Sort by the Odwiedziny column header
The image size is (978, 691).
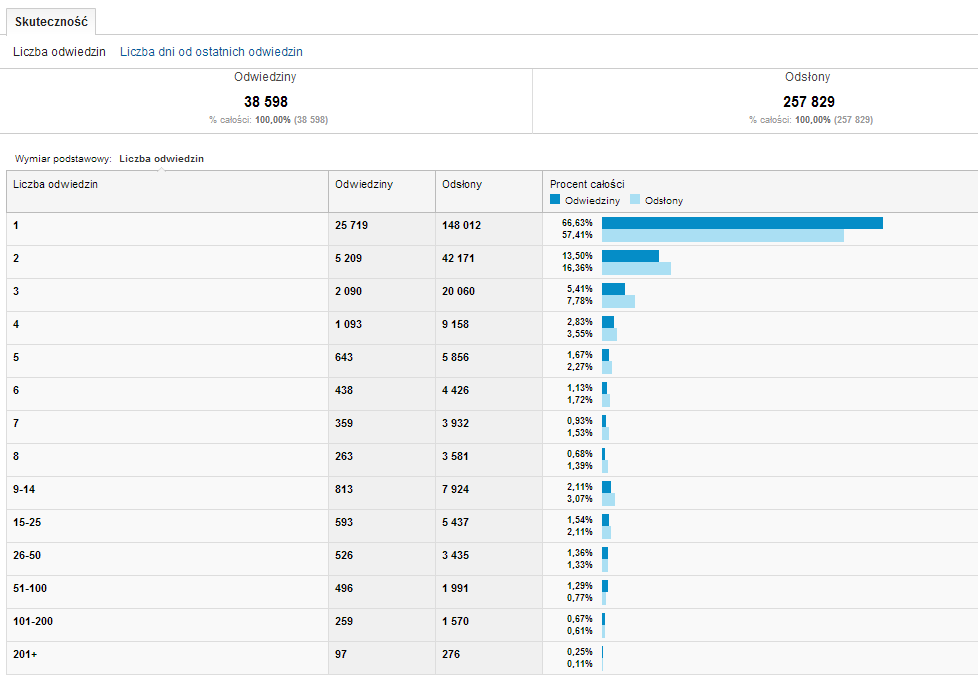(364, 184)
